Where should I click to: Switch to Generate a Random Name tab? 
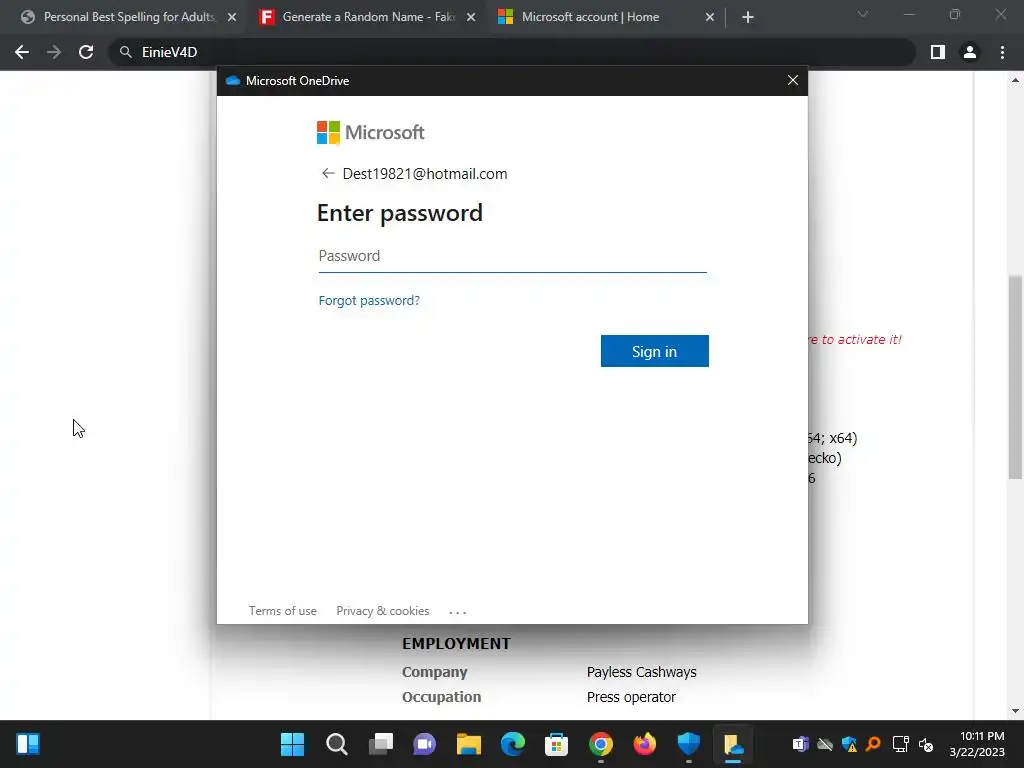pos(368,17)
